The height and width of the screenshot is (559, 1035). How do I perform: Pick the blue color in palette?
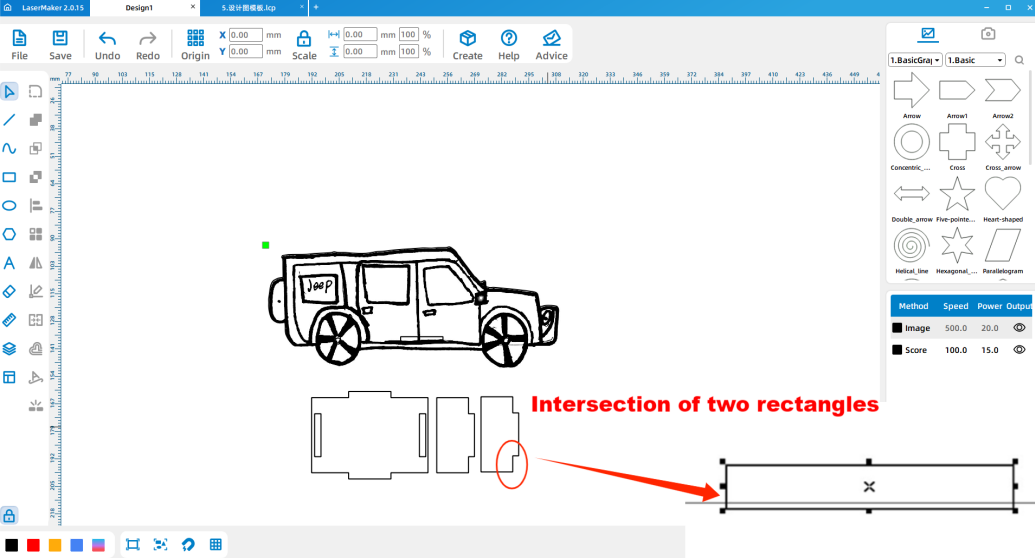(x=77, y=545)
